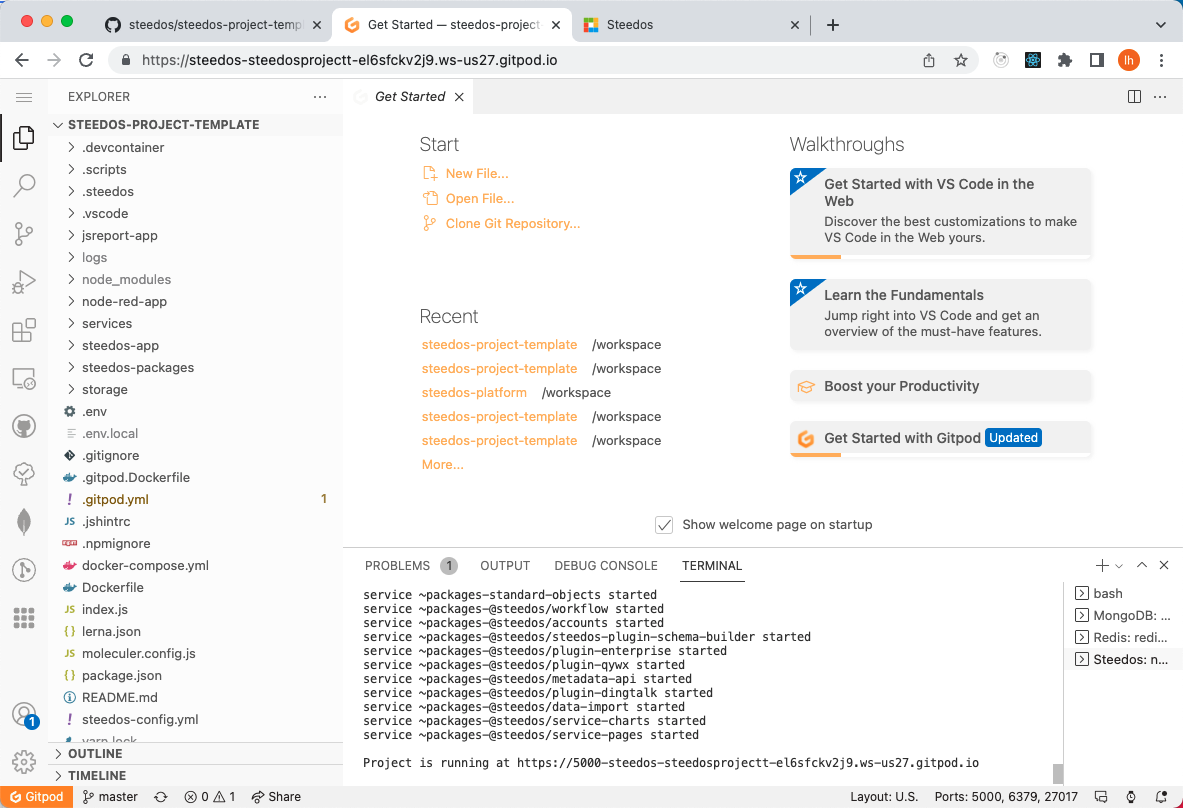Screen dimensions: 1183x808
Task: Toggle the browser side panel
Action: click(1097, 60)
